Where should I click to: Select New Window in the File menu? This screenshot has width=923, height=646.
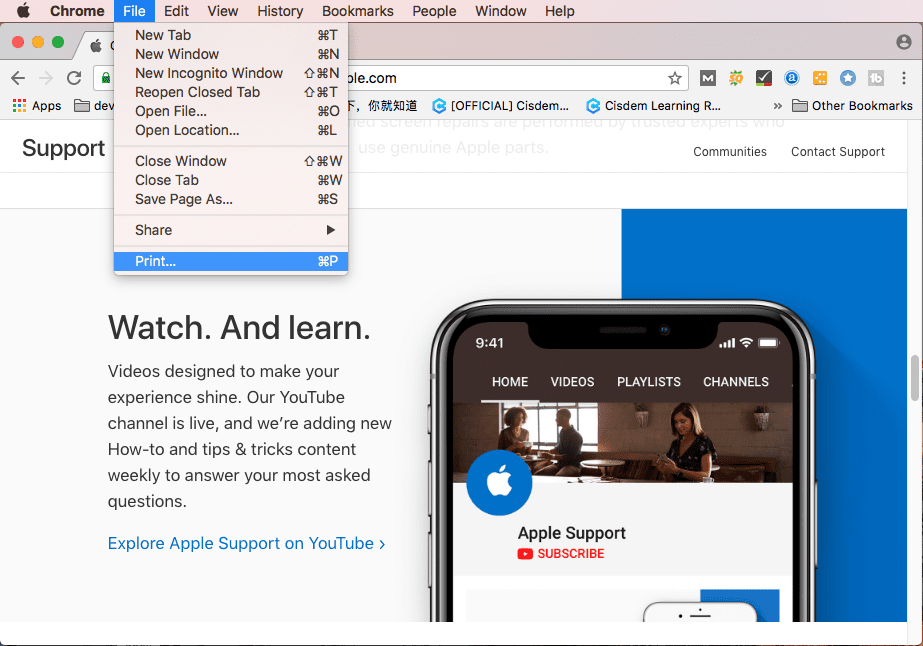[231, 54]
